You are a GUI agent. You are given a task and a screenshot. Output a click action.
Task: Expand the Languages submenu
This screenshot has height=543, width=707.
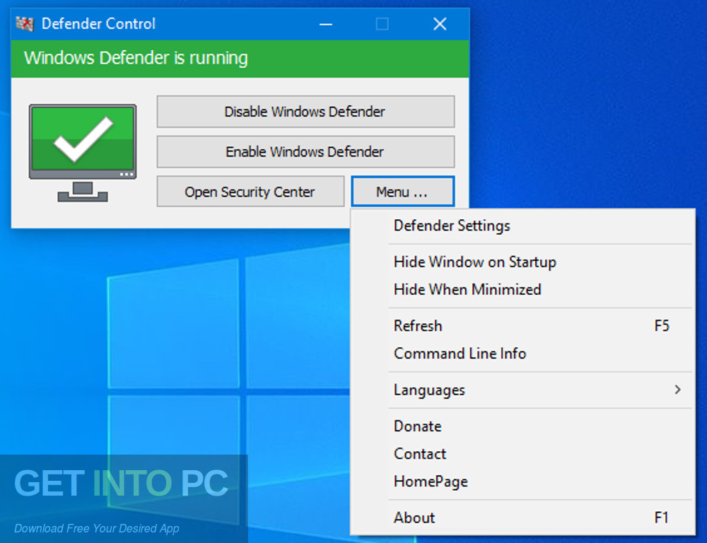click(x=523, y=390)
